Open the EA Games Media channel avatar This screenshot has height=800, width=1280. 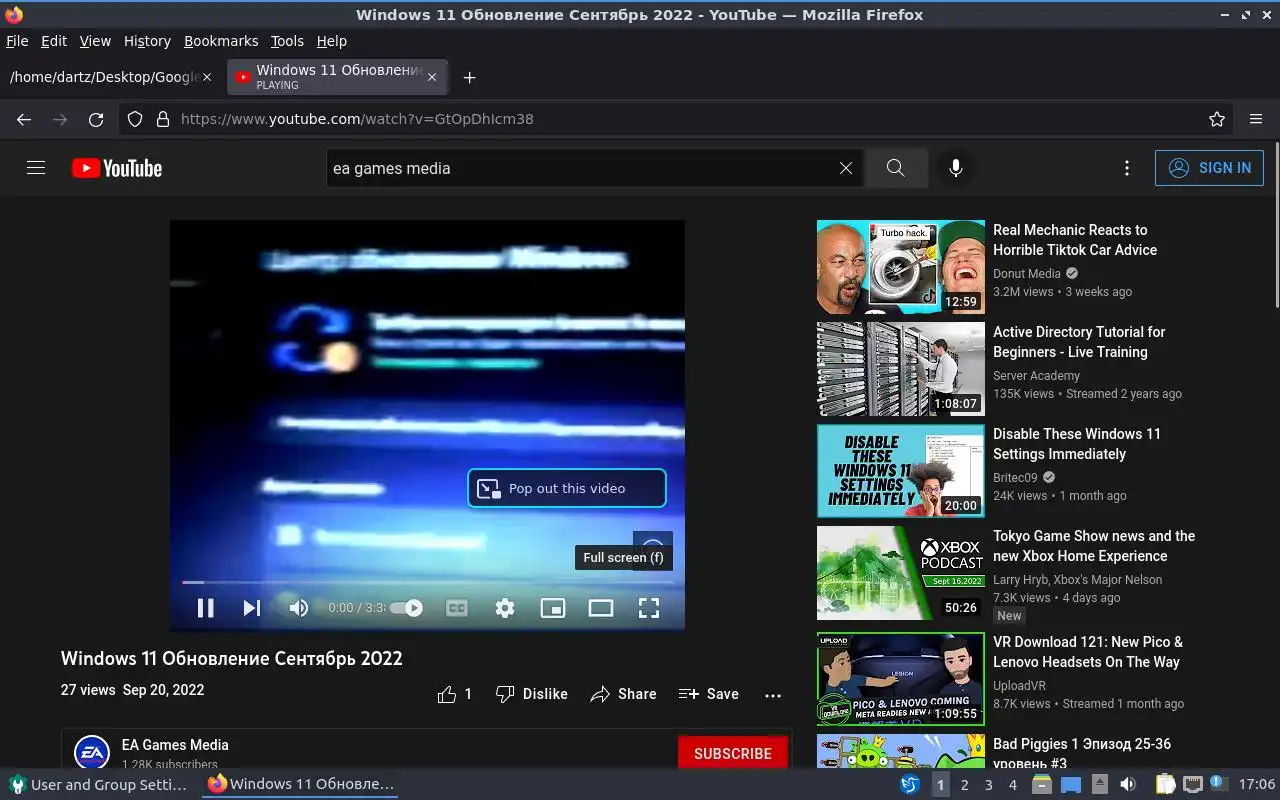[92, 753]
